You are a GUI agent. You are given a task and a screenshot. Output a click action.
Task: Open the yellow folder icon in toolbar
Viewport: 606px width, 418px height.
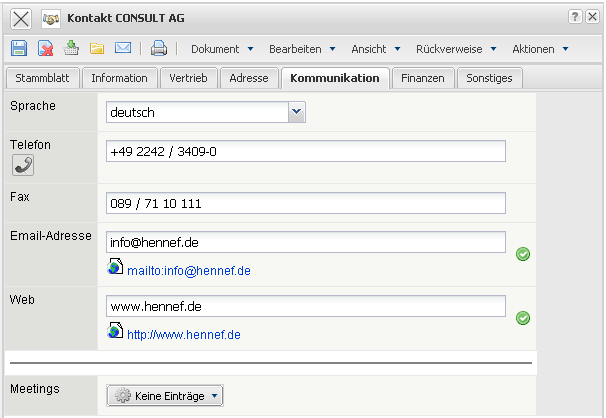97,48
